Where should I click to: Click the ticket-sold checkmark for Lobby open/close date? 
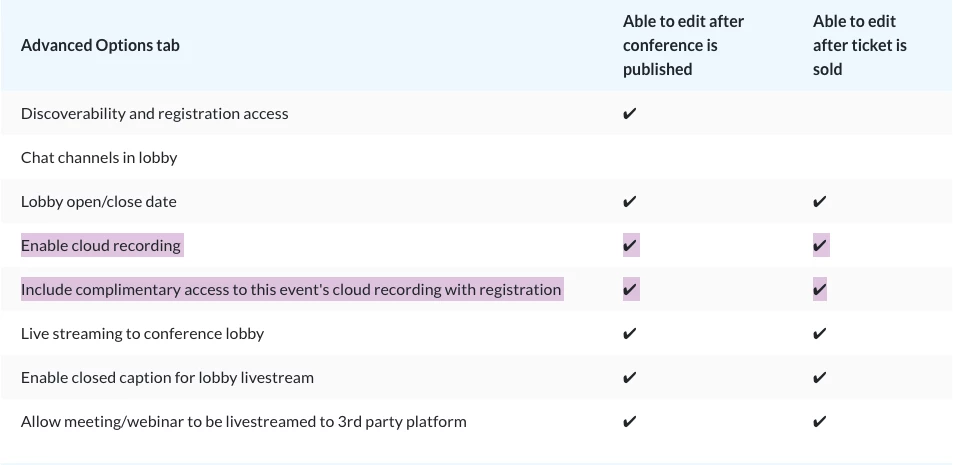pos(820,202)
